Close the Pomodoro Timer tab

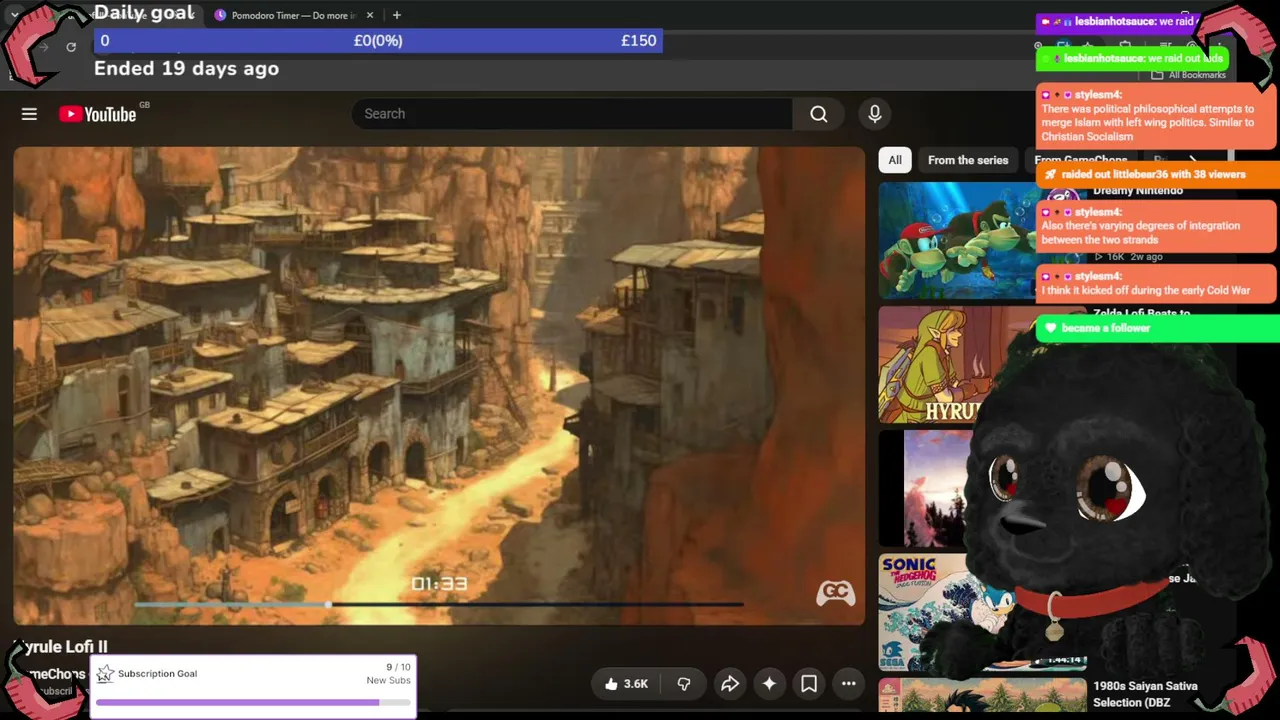point(370,15)
